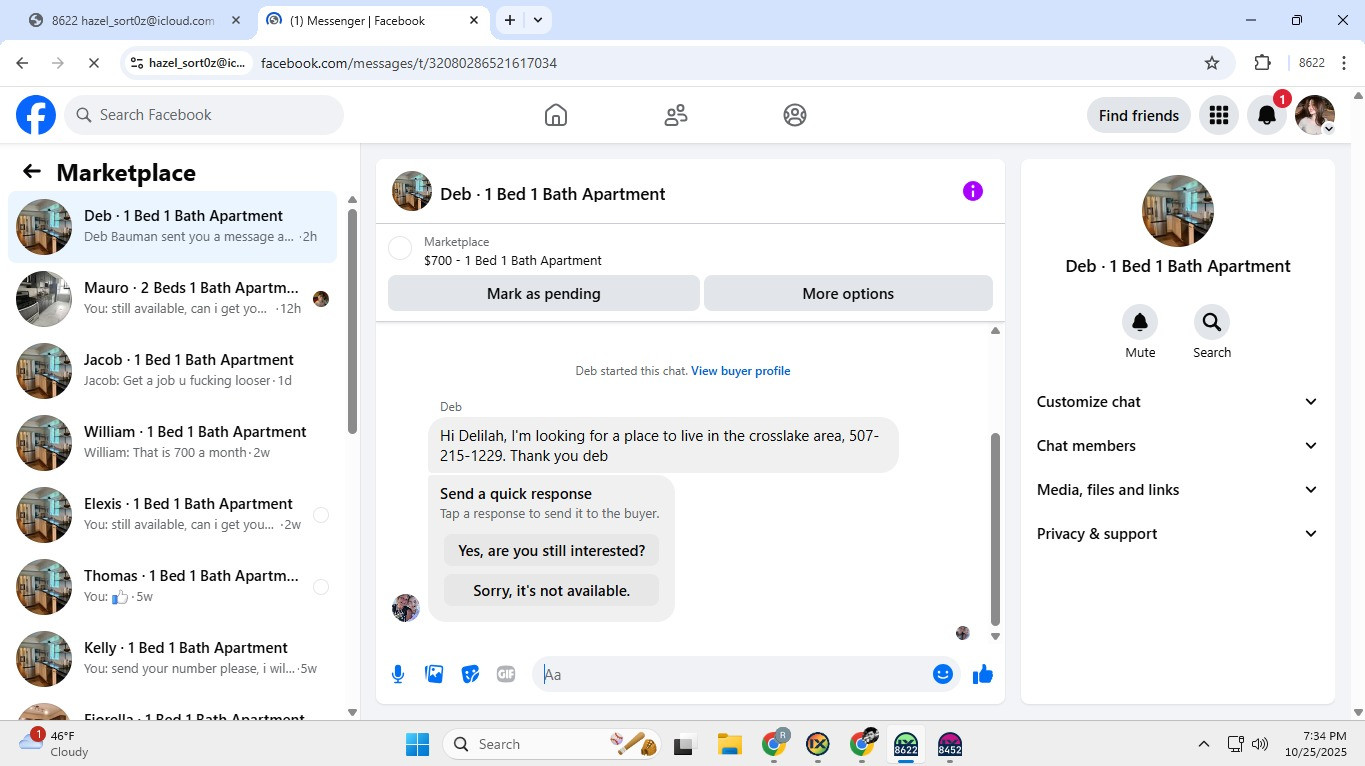The width and height of the screenshot is (1365, 766).
Task: Open the weather widget showing 46°F
Action: 55,744
